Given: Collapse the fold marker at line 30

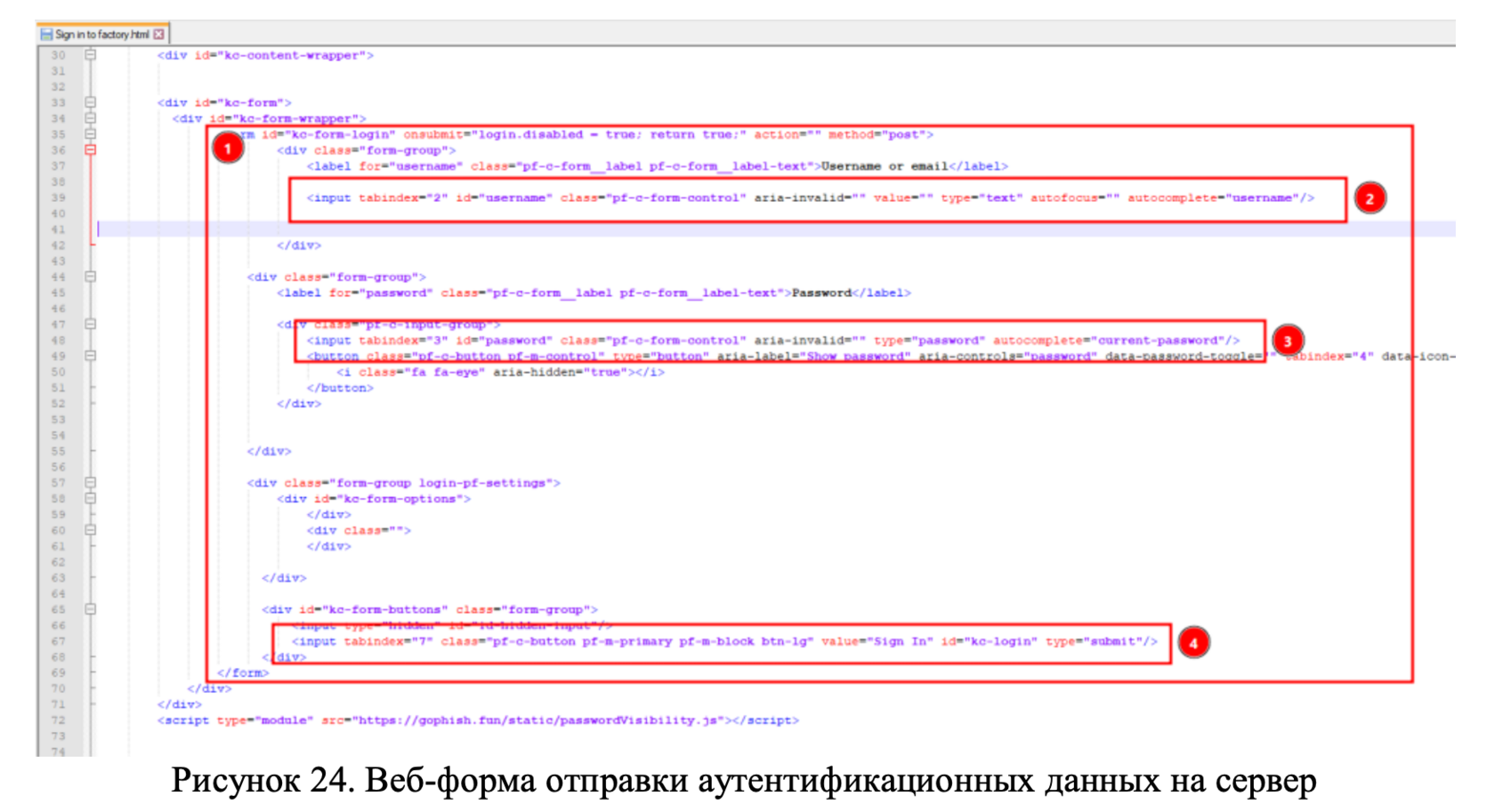Looking at the screenshot, I should [x=90, y=55].
